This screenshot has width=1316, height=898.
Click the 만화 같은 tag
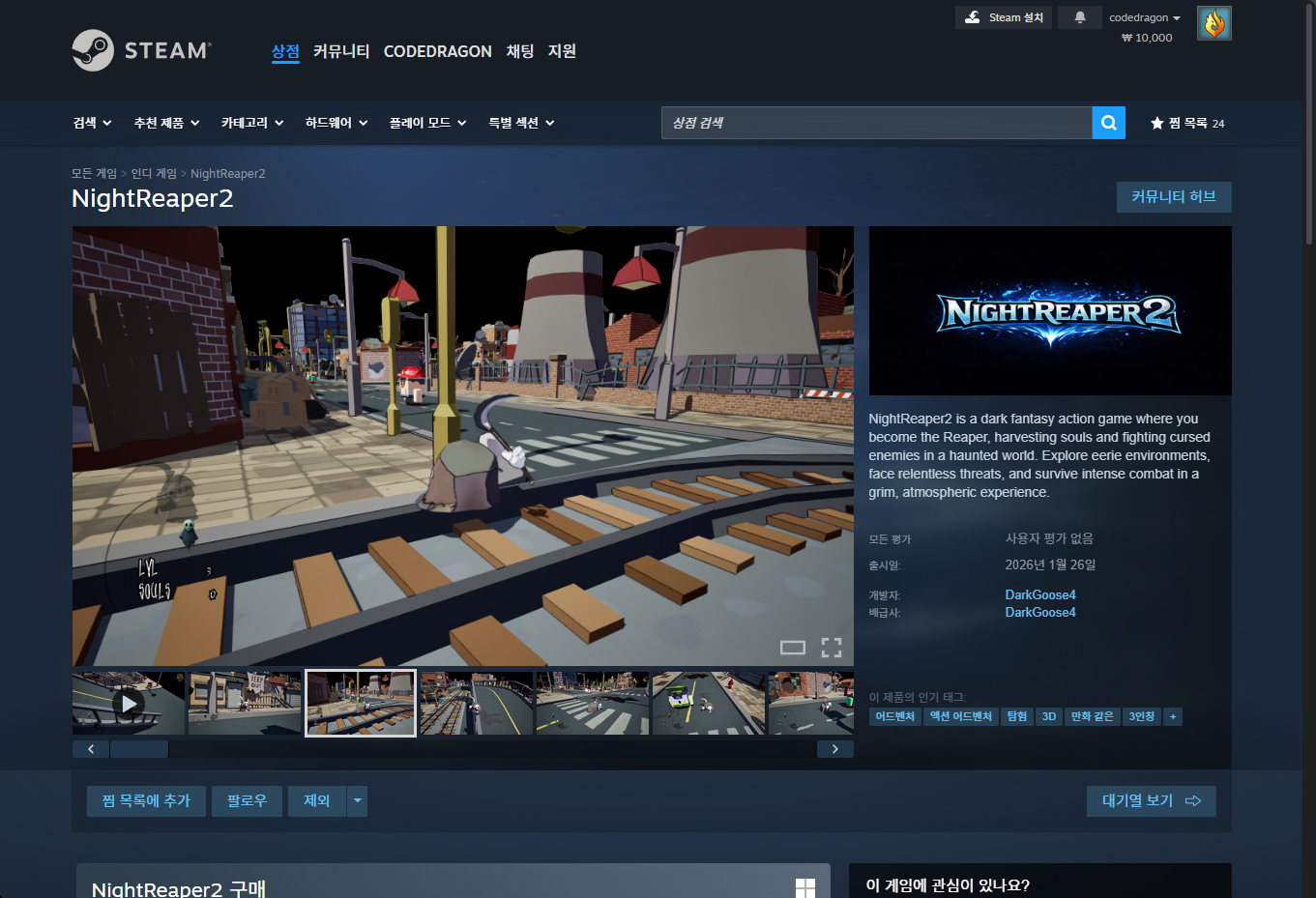point(1093,716)
